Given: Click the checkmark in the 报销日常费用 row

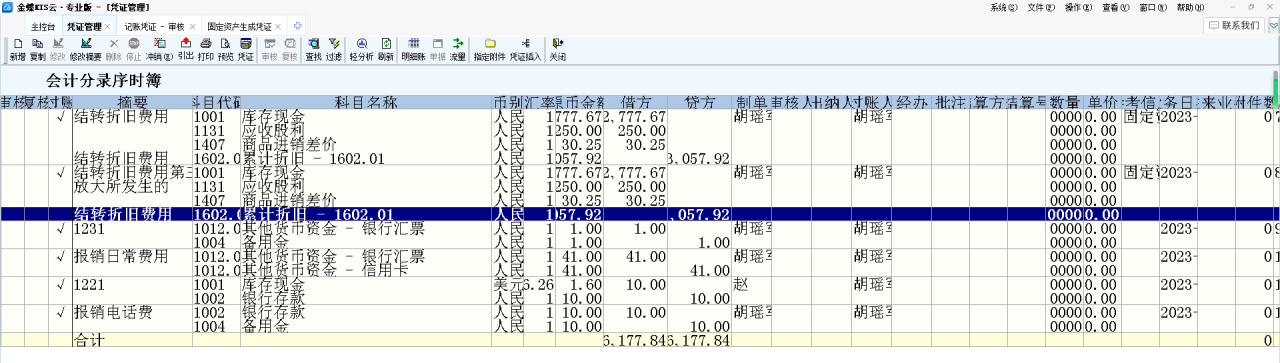Looking at the screenshot, I should pyautogui.click(x=62, y=256).
